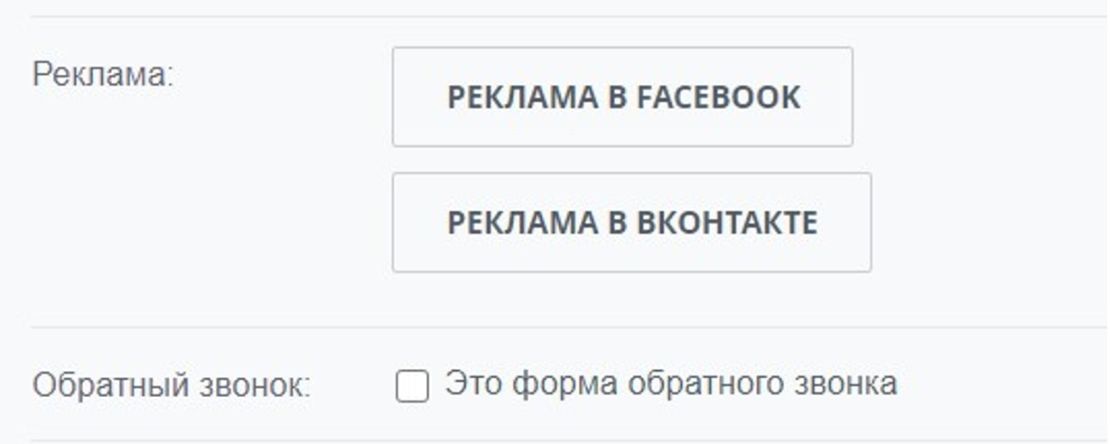
Task: Toggle the callback form checkbox
Action: click(x=412, y=386)
